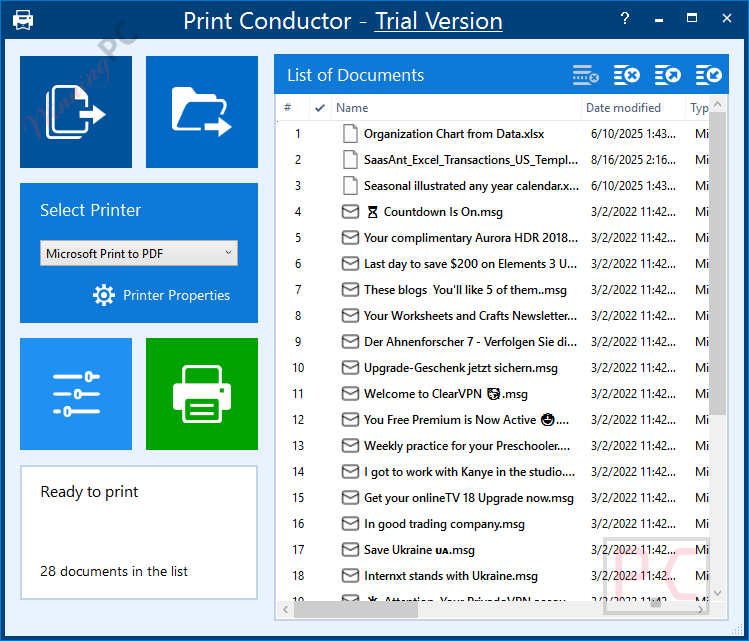Screen dimensions: 749x641
Task: Select 'Internxt stands with Ukraine.msg' row
Action: click(x=494, y=576)
